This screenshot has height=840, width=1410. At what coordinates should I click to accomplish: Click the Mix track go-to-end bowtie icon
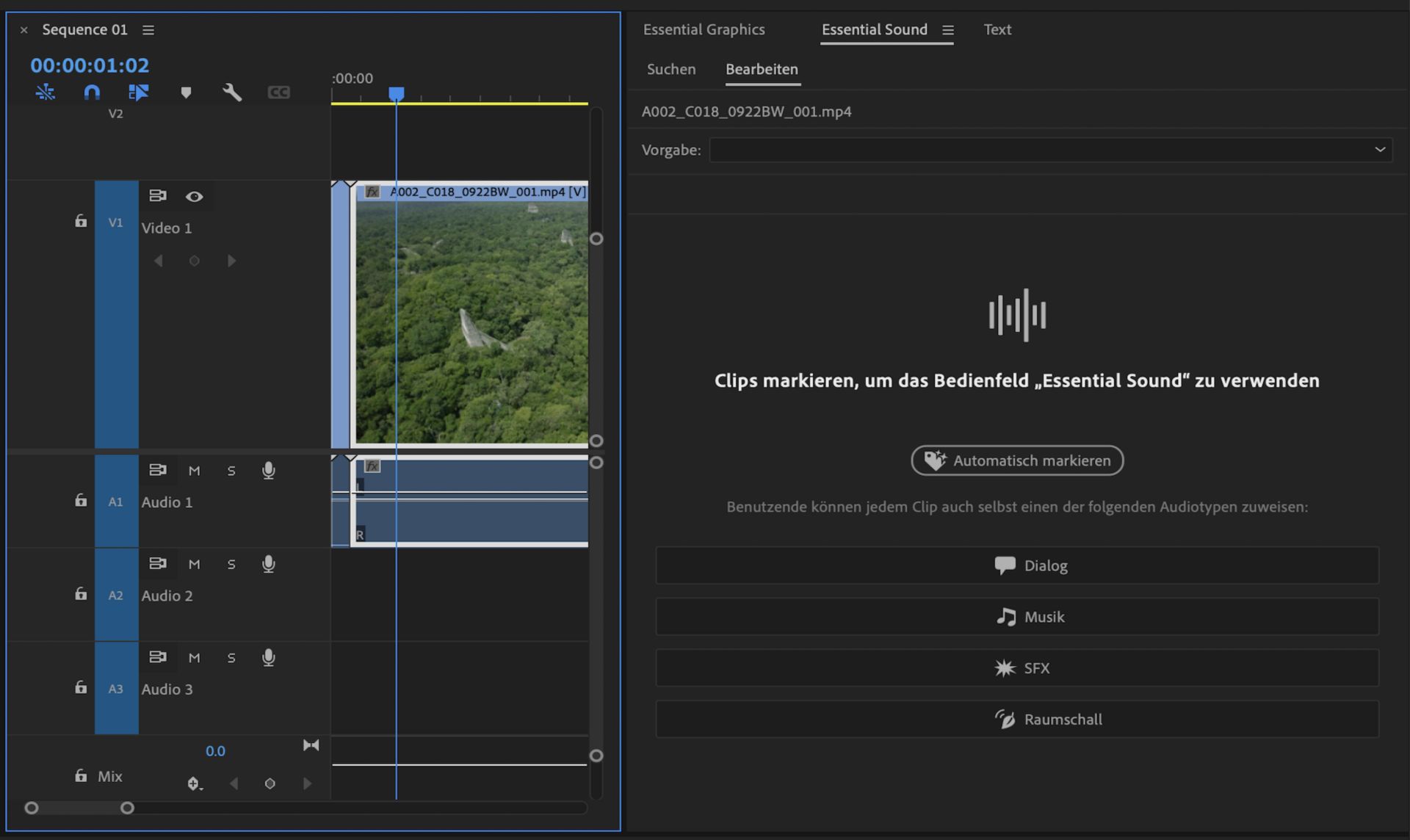pyautogui.click(x=311, y=745)
